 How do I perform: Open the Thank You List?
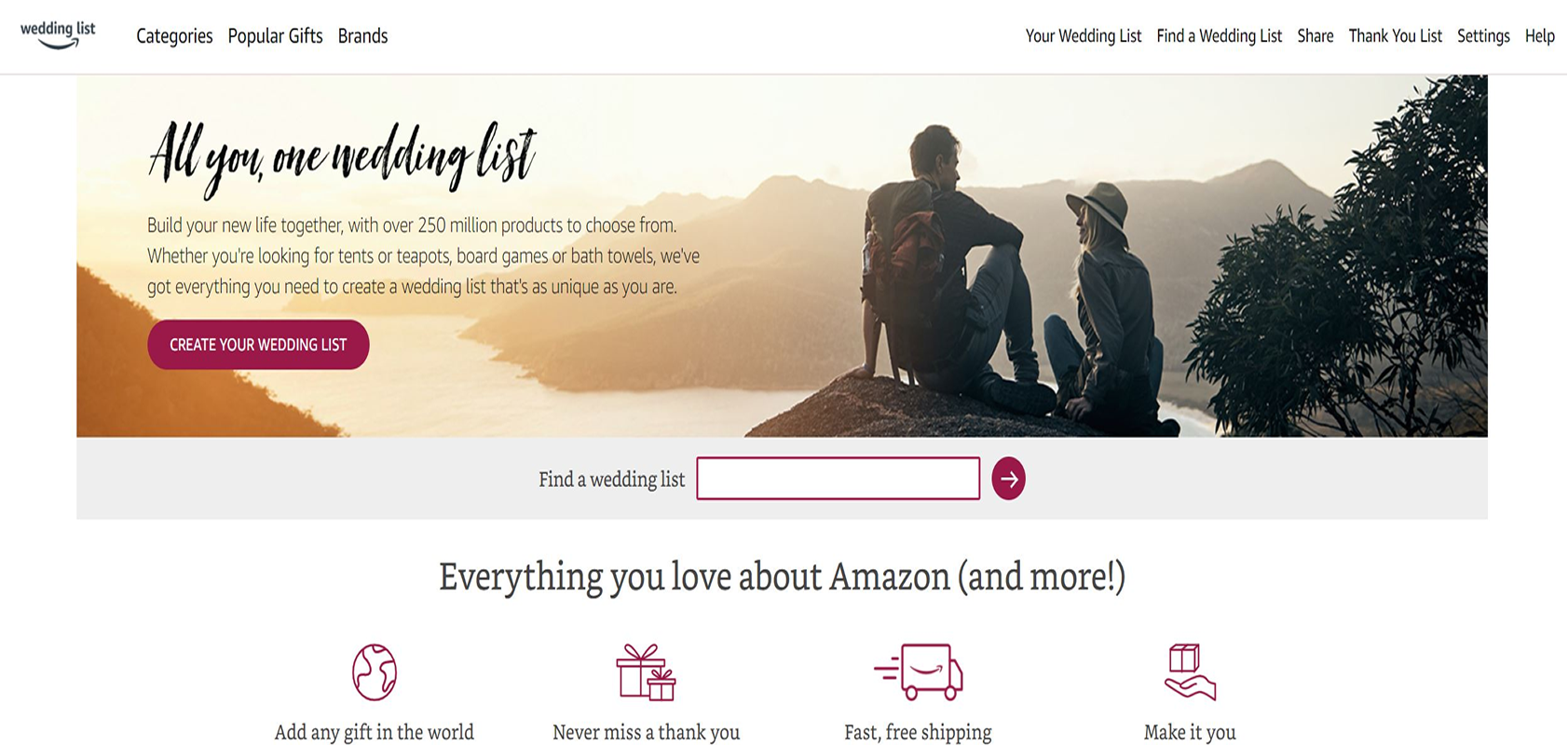[x=1395, y=36]
